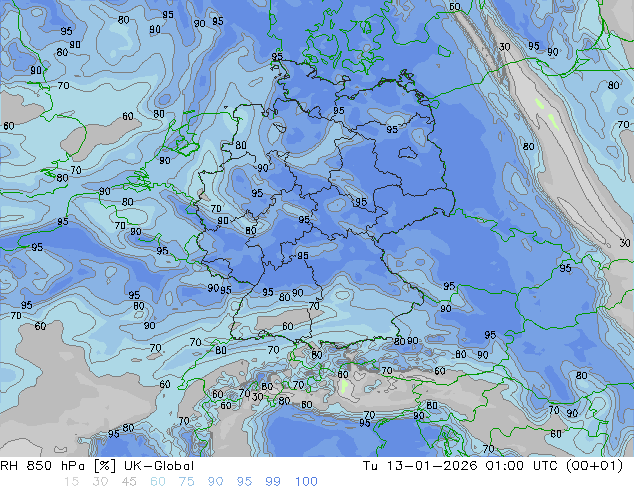The height and width of the screenshot is (490, 634).
Task: Click the forecast step text '(00+01)'
Action: click(594, 466)
